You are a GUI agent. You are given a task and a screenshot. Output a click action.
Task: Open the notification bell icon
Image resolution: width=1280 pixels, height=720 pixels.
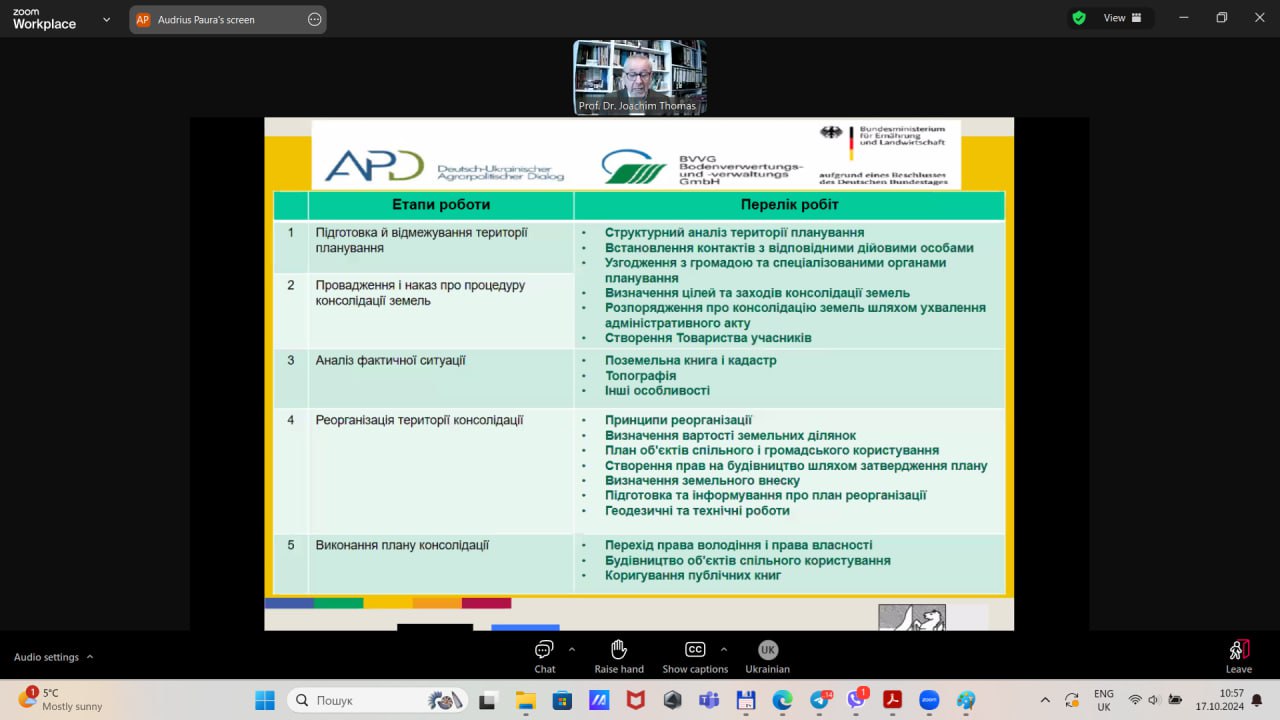(1257, 700)
